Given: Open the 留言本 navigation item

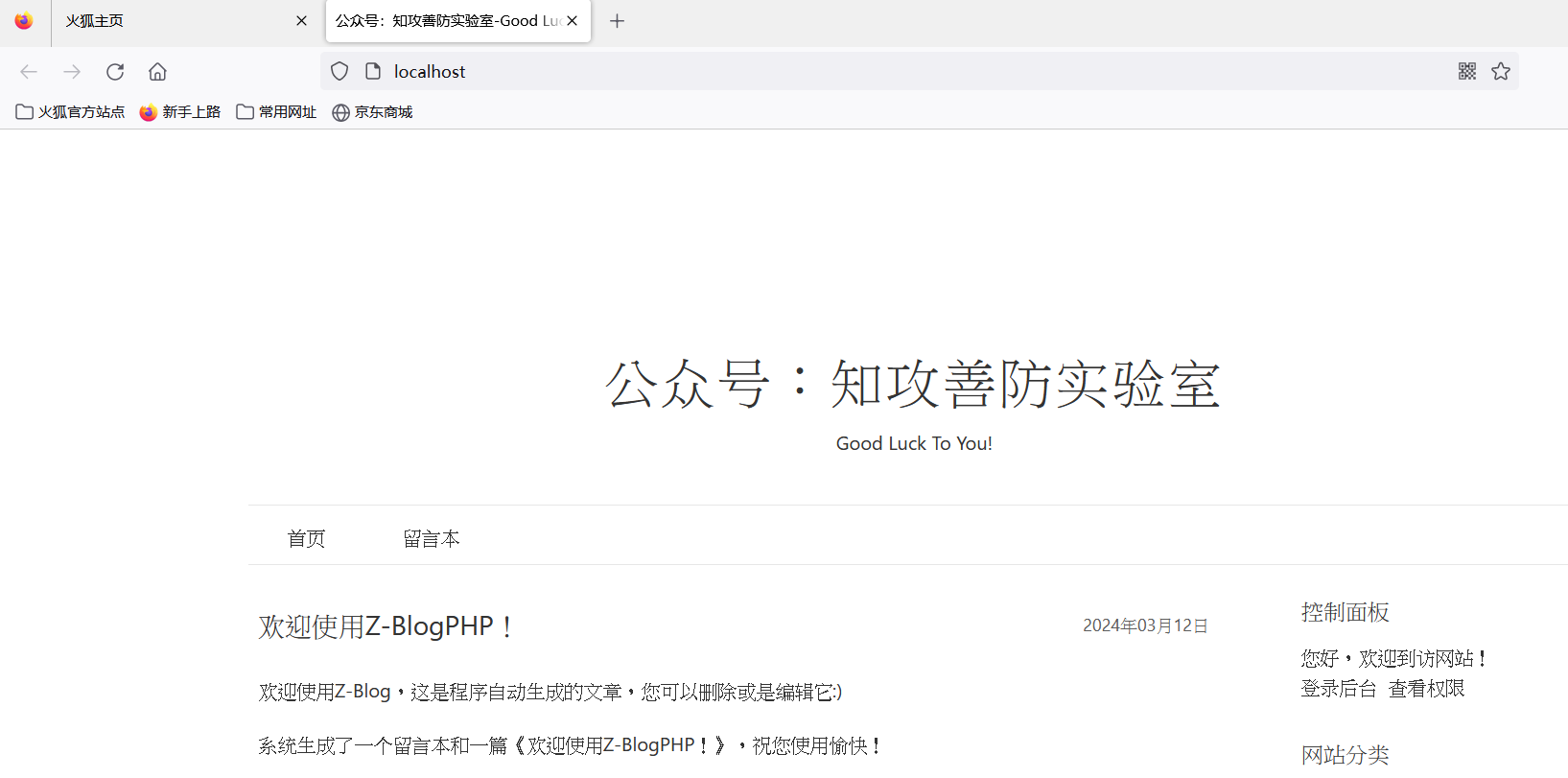Looking at the screenshot, I should 432,539.
